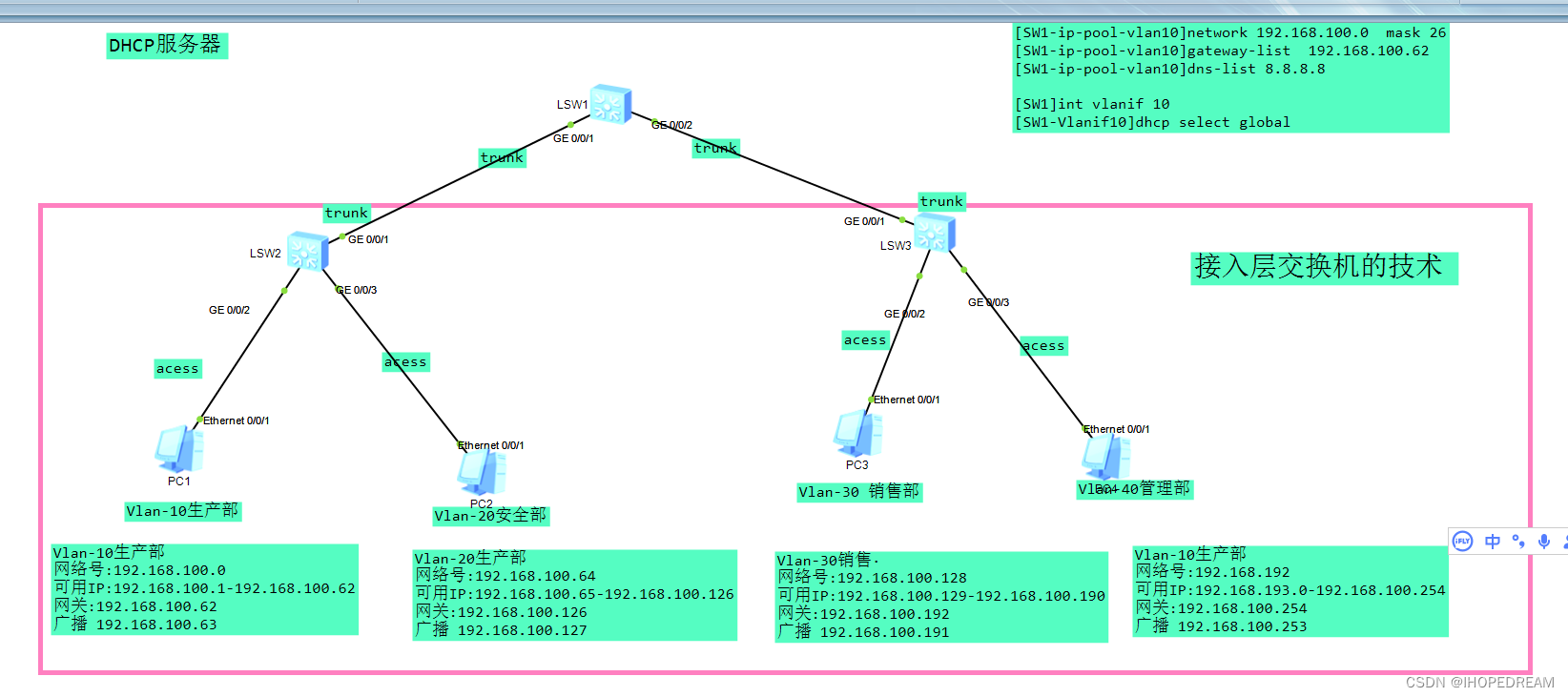The width and height of the screenshot is (1568, 697).
Task: Select the 接入层交换机的技术 label
Action: point(1324,267)
